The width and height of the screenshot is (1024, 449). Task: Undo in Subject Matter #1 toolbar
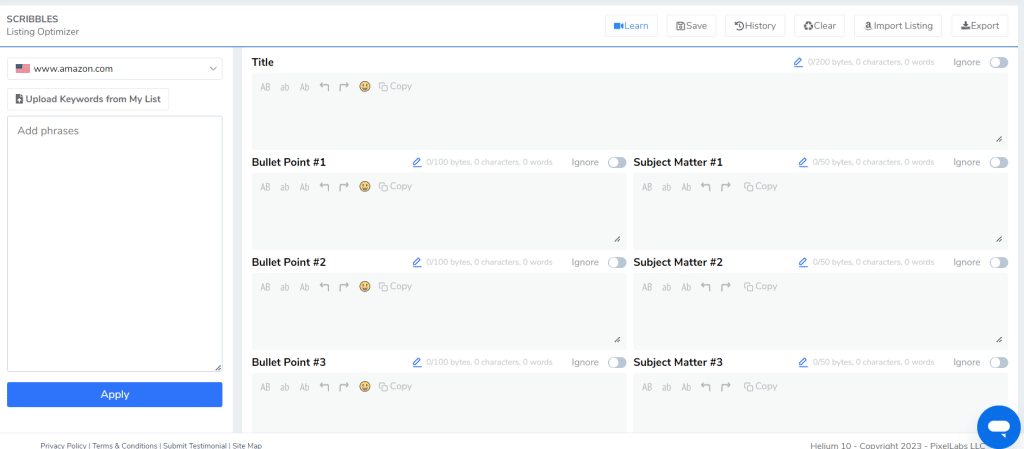[x=705, y=187]
